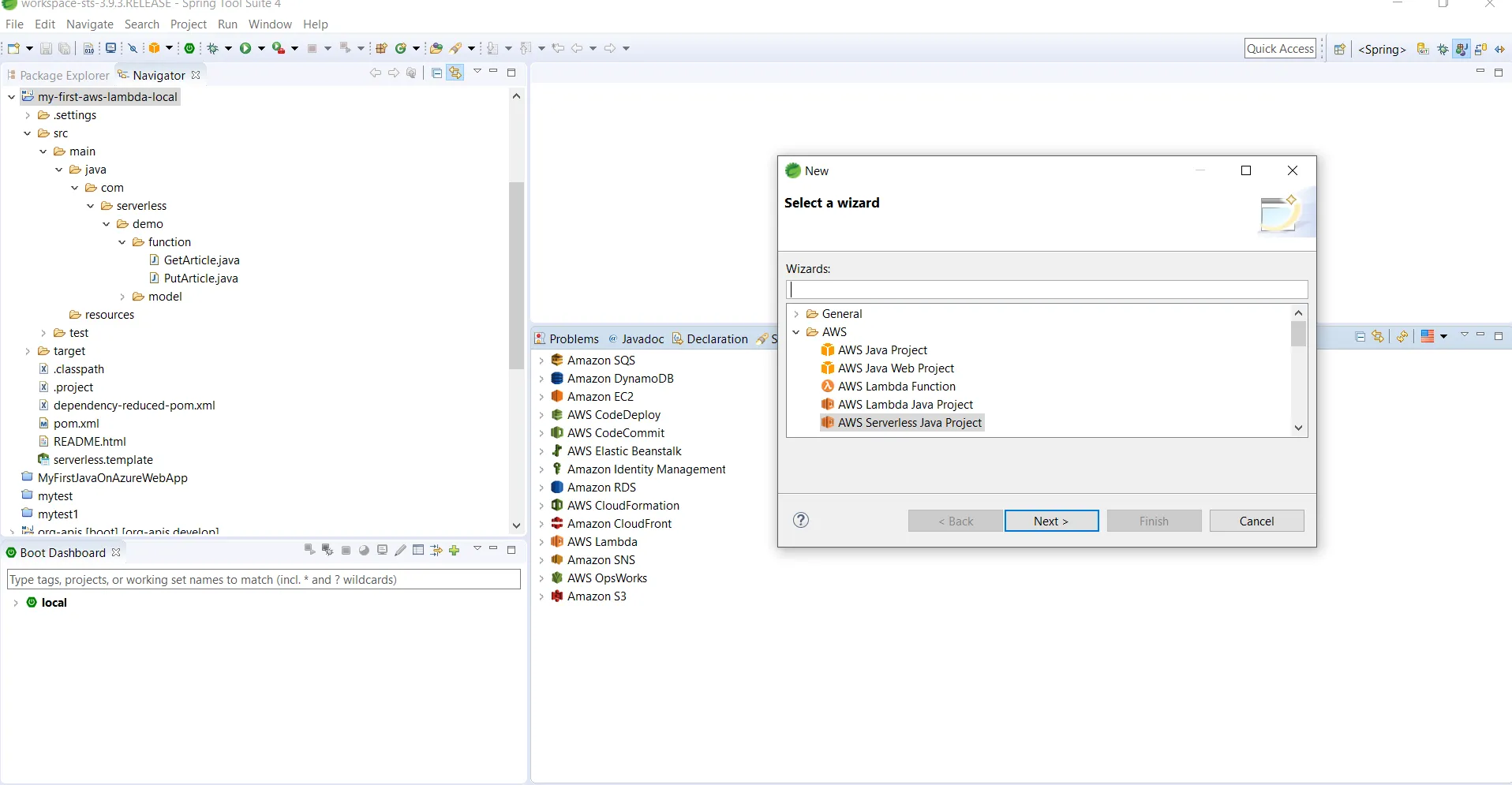Click the orange AWS cube toolbar icon
The width and height of the screenshot is (1512, 785).
155,49
